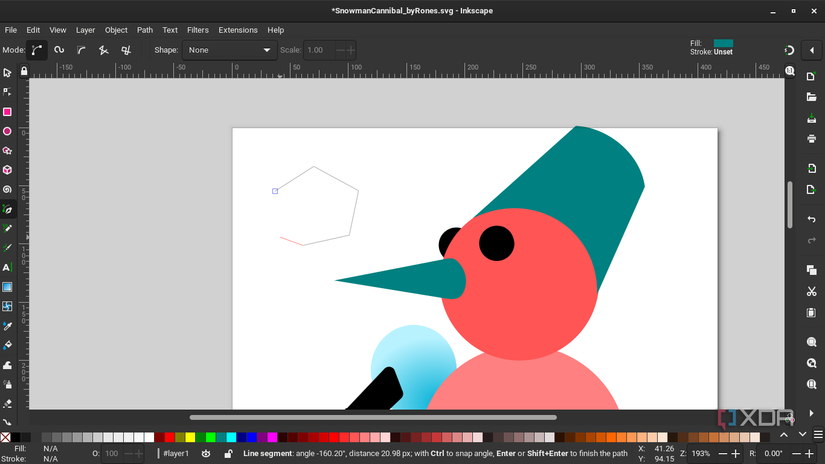This screenshot has height=464, width=825.
Task: Select the Gradient tool
Action: click(x=7, y=287)
